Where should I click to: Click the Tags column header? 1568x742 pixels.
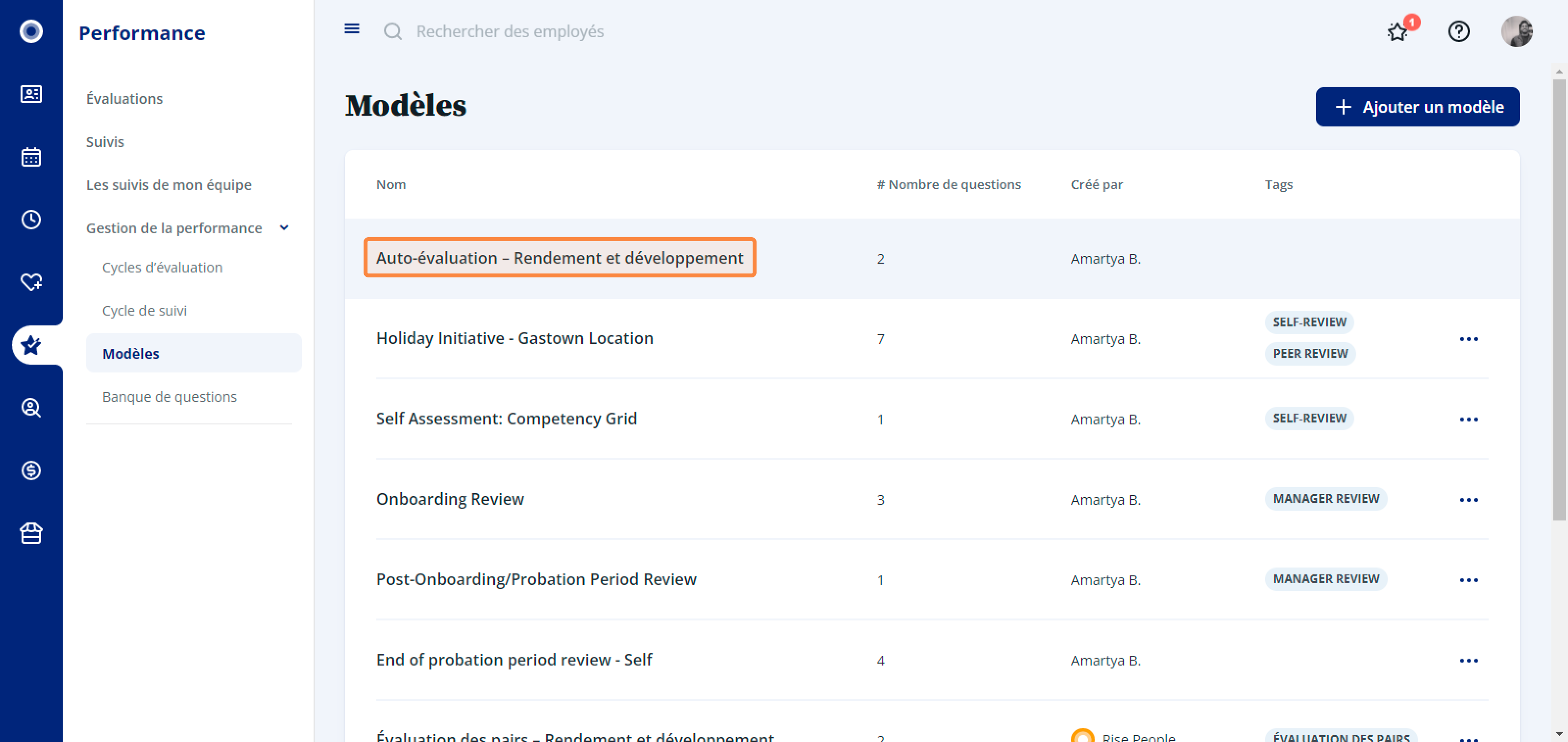(x=1278, y=184)
